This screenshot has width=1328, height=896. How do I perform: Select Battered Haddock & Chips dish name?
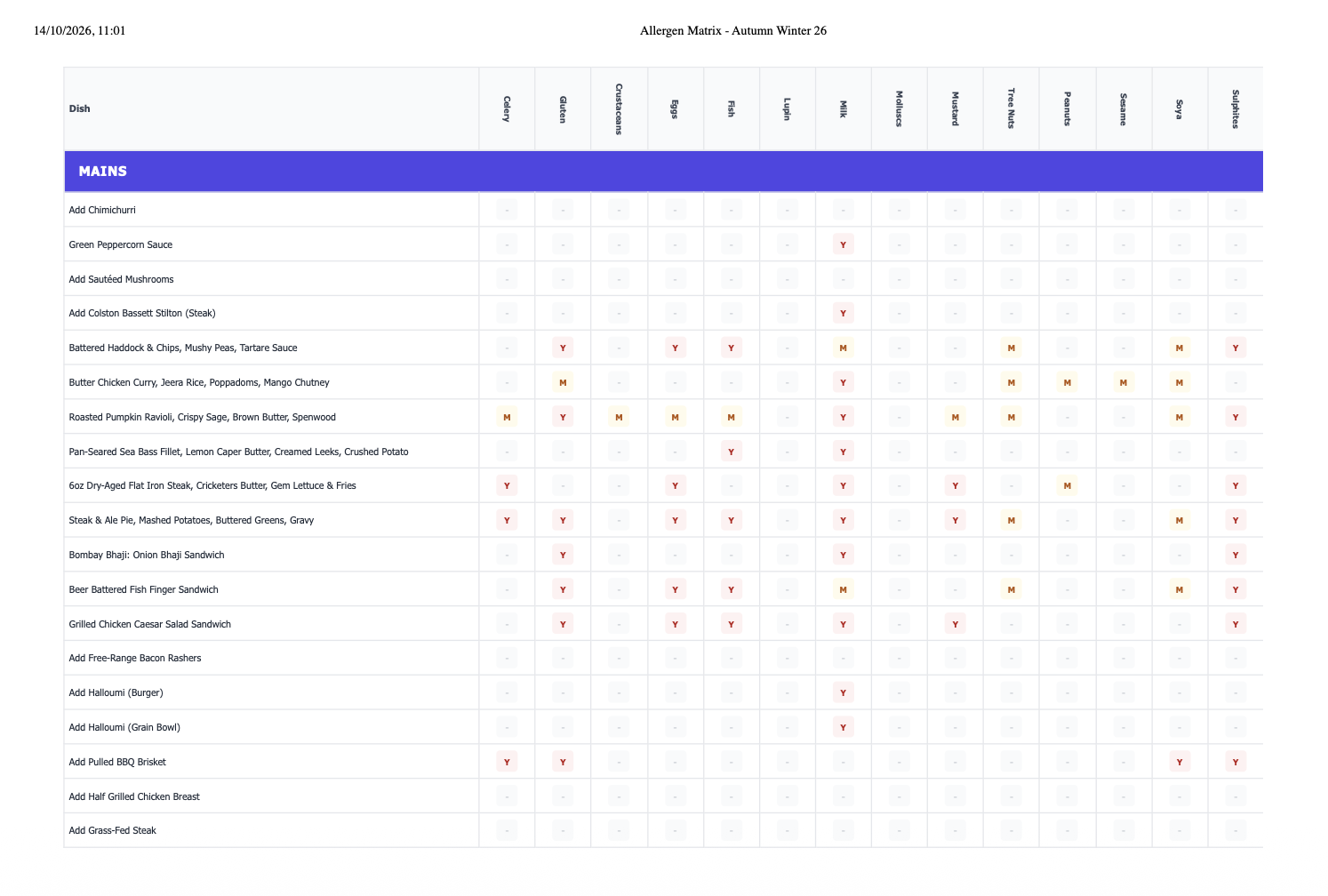pos(183,348)
